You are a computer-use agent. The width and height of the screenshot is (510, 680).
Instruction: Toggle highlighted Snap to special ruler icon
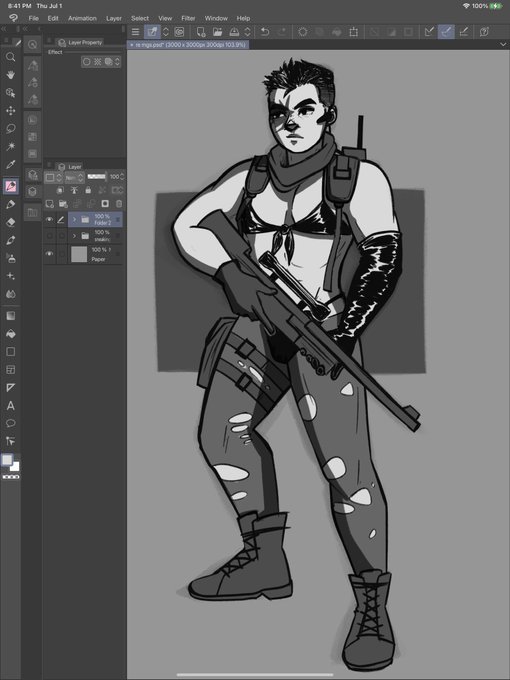[x=446, y=32]
